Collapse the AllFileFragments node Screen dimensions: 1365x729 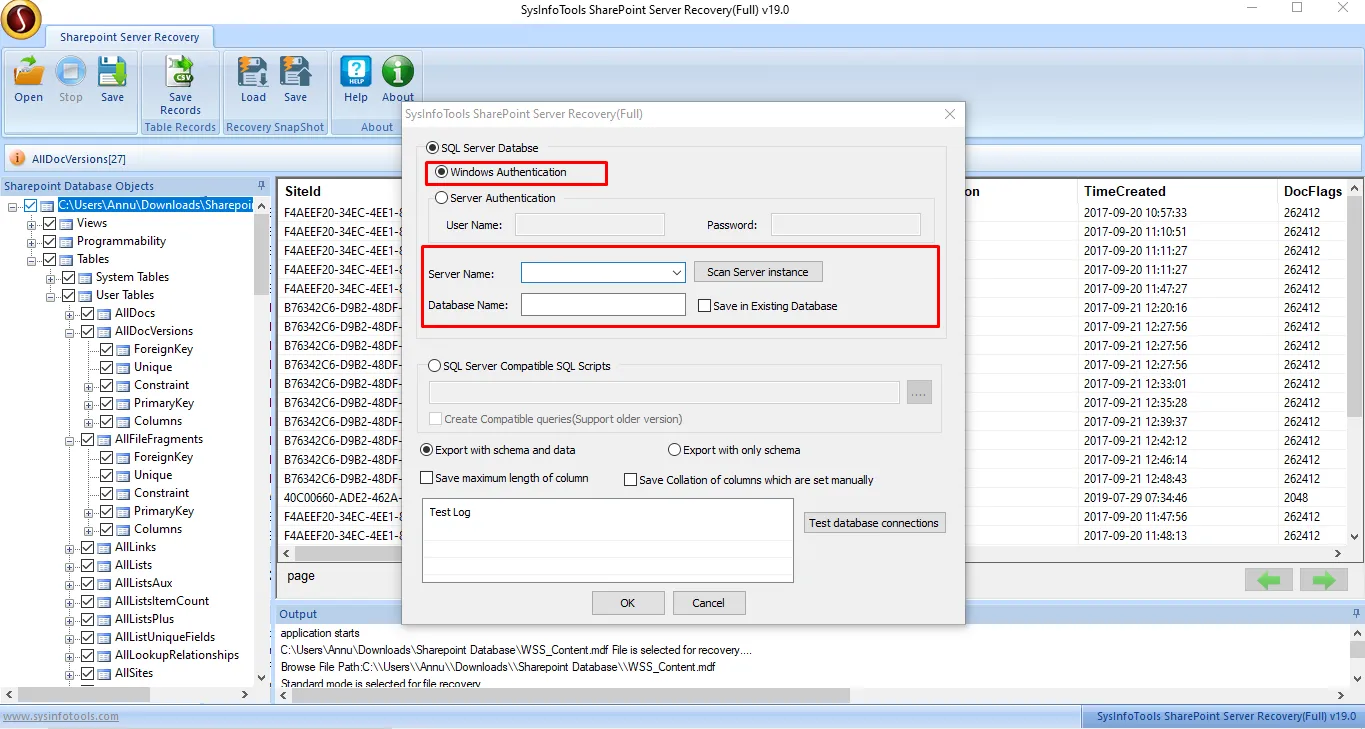pyautogui.click(x=70, y=439)
